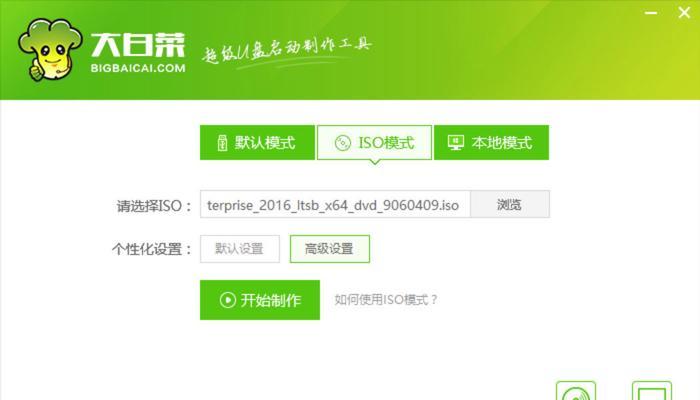The height and width of the screenshot is (400, 700).
Task: Click the 超级U盘启动制作工具 slogan text
Action: [286, 52]
